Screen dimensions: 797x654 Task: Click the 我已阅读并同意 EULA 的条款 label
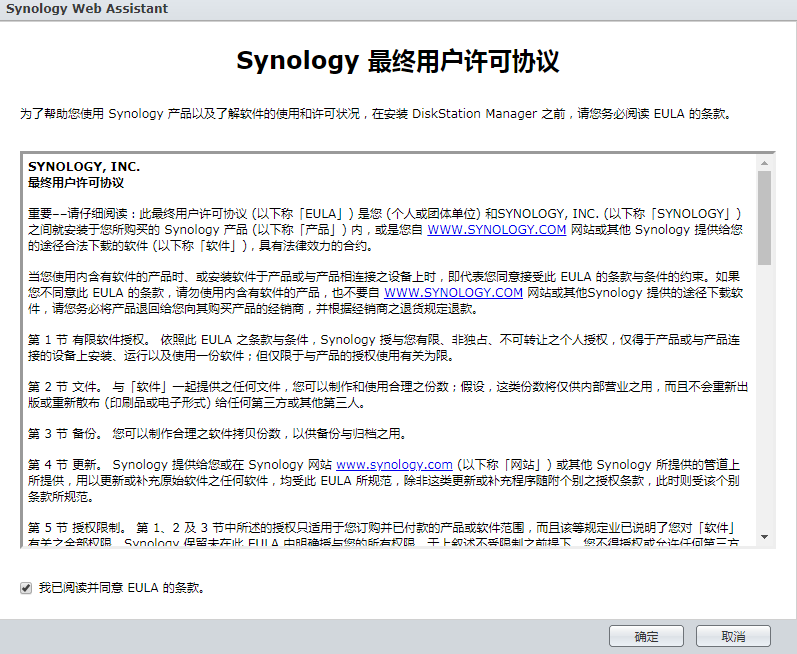point(122,588)
